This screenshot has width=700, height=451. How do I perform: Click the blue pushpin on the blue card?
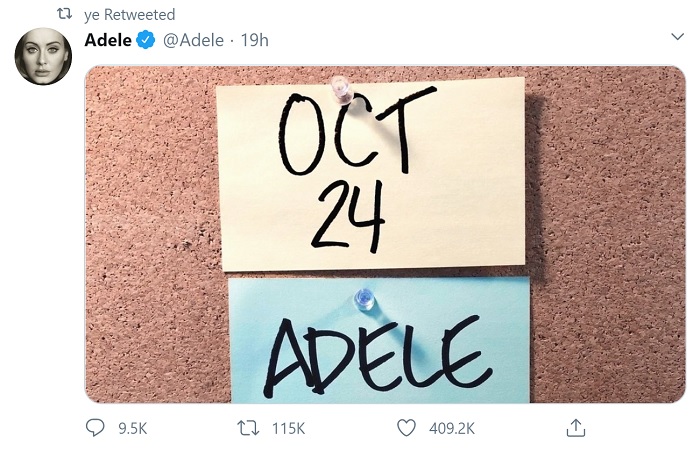[x=364, y=299]
